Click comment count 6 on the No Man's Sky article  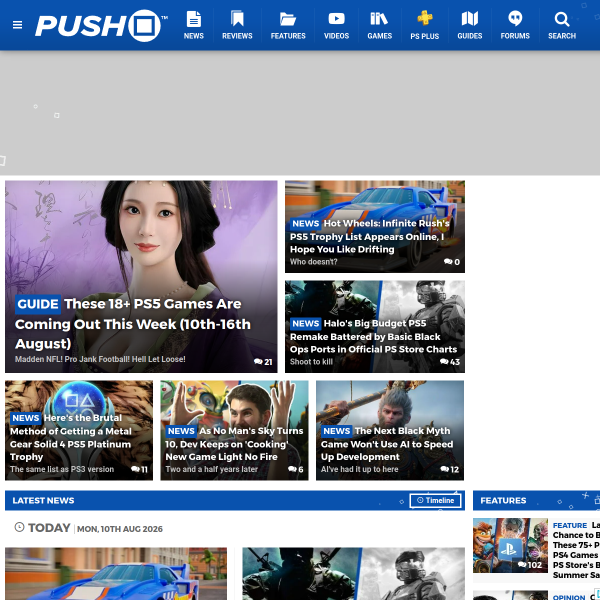point(296,470)
